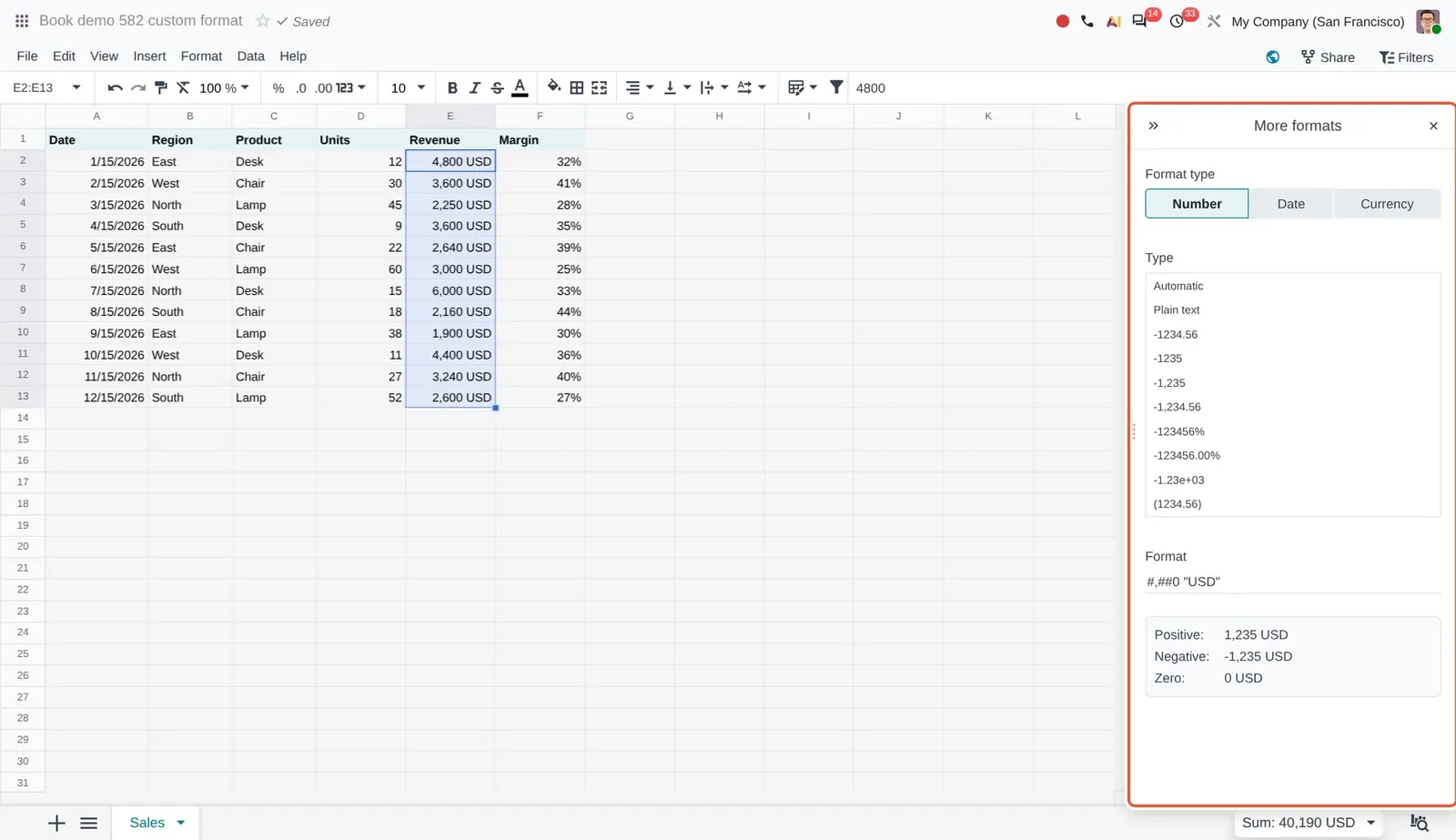Select the Number format type
The image size is (1456, 840).
pyautogui.click(x=1197, y=204)
